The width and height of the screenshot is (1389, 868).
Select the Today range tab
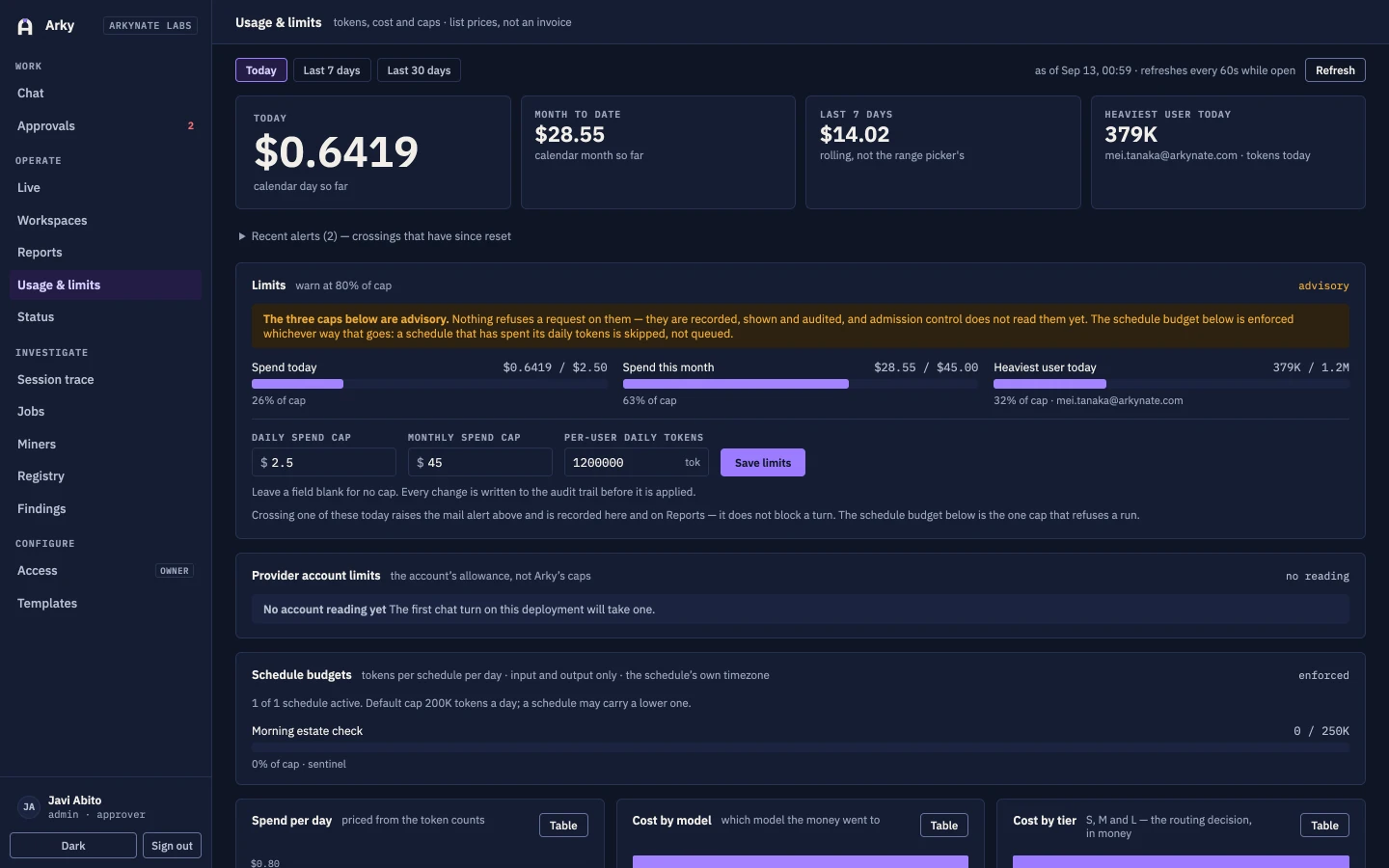click(260, 70)
